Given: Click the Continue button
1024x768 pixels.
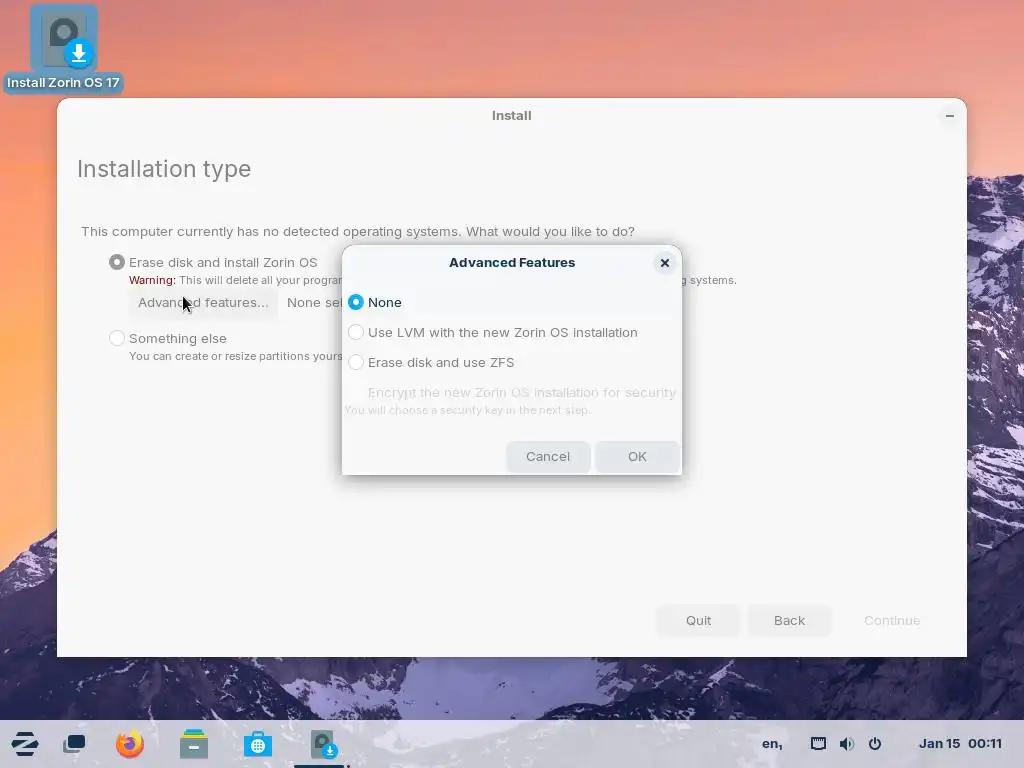Looking at the screenshot, I should tap(891, 620).
